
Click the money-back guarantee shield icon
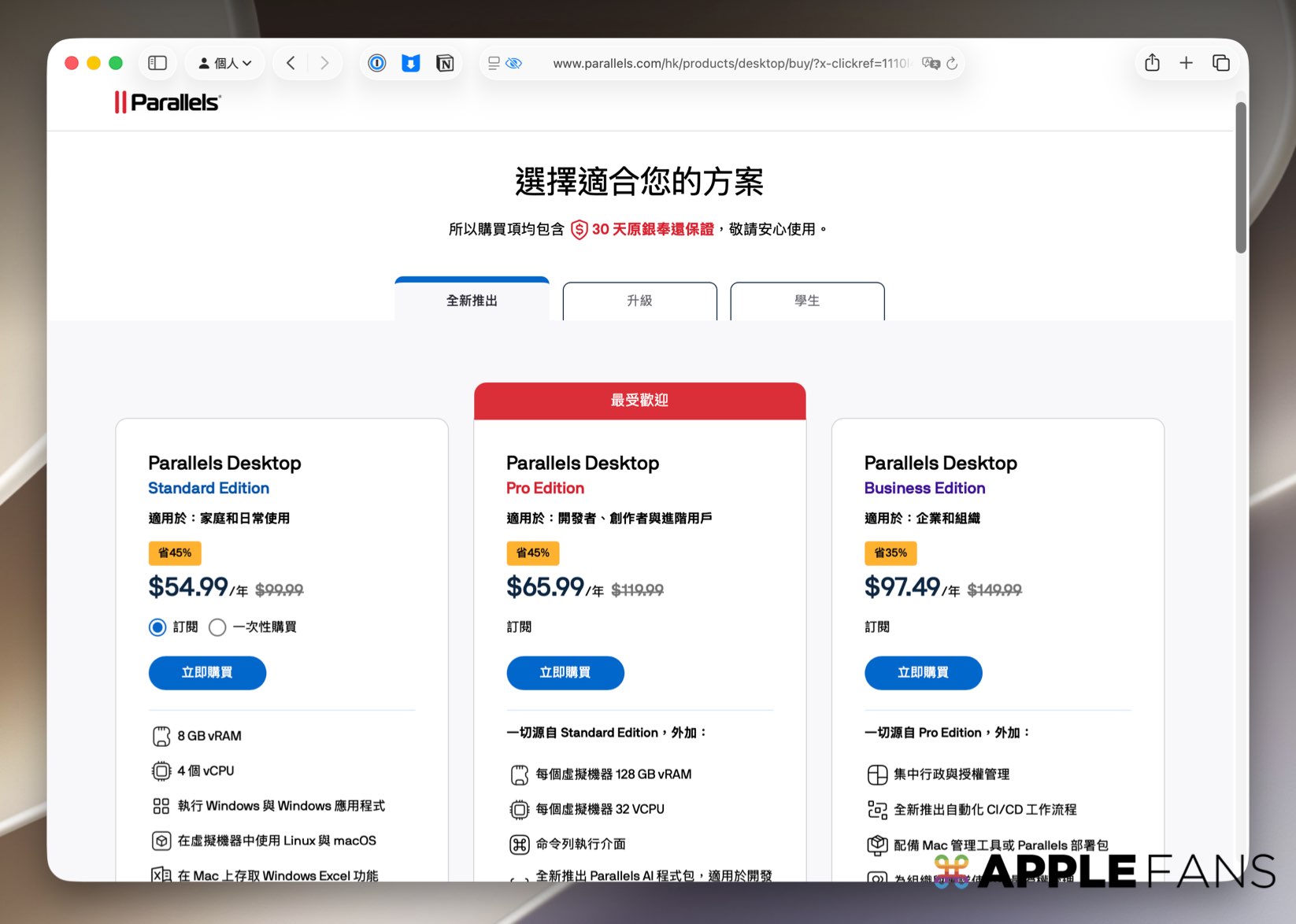[579, 229]
